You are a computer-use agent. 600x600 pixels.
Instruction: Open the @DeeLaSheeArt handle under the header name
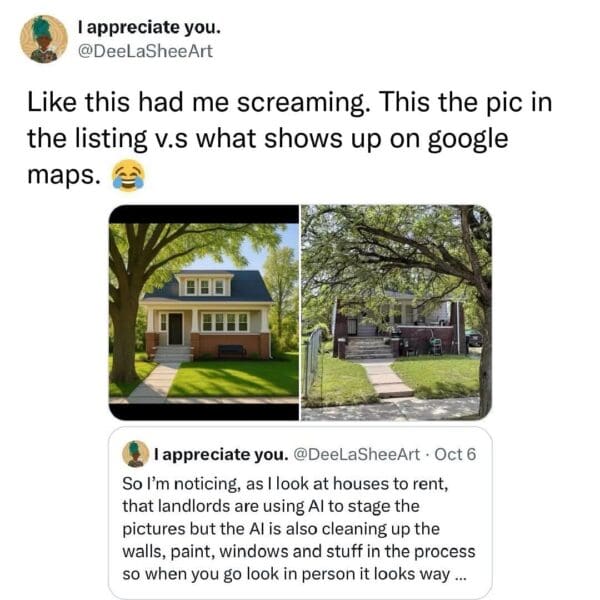point(145,51)
